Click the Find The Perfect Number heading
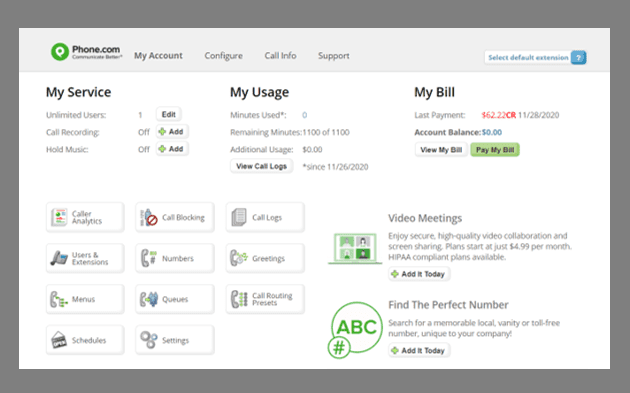 (448, 305)
